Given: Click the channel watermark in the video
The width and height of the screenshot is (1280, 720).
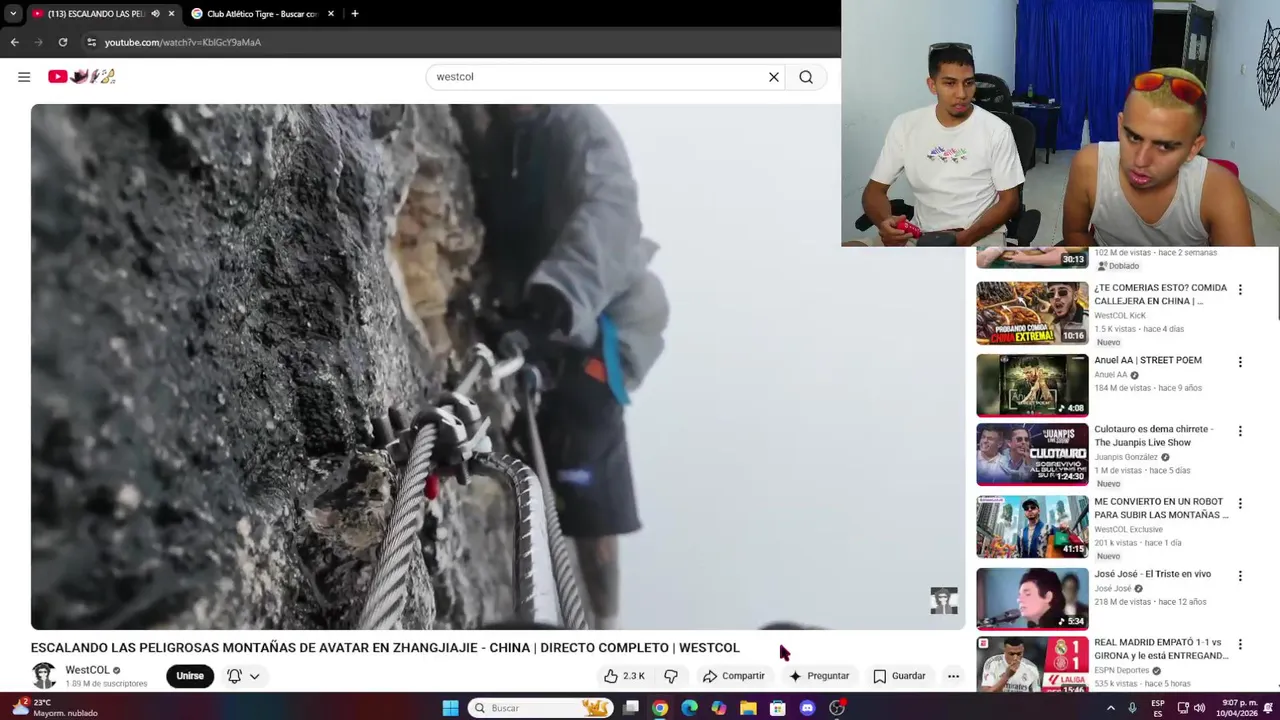Looking at the screenshot, I should click(944, 600).
